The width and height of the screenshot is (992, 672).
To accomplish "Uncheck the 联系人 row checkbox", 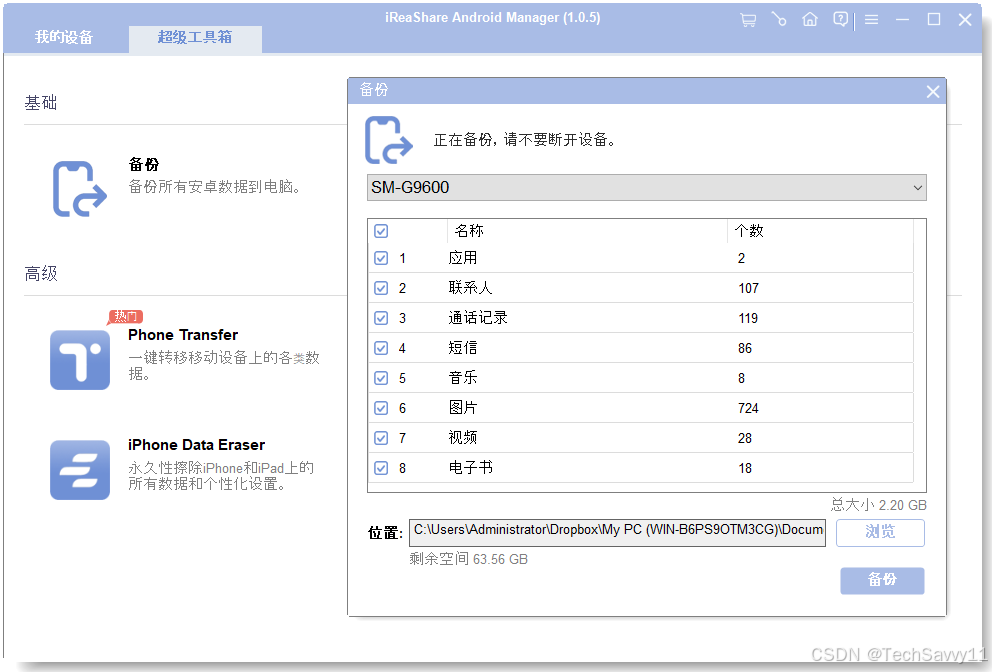I will click(381, 288).
